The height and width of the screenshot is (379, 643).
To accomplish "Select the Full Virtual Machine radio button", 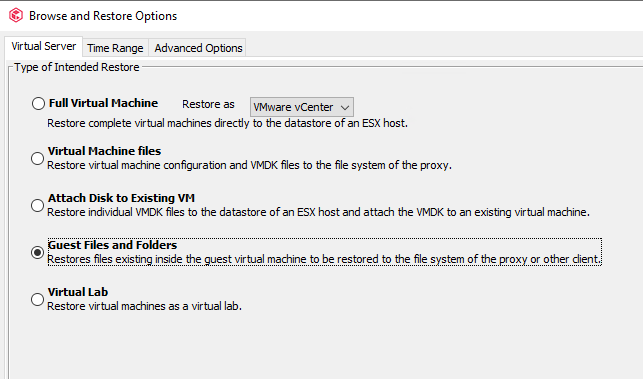I will (38, 103).
